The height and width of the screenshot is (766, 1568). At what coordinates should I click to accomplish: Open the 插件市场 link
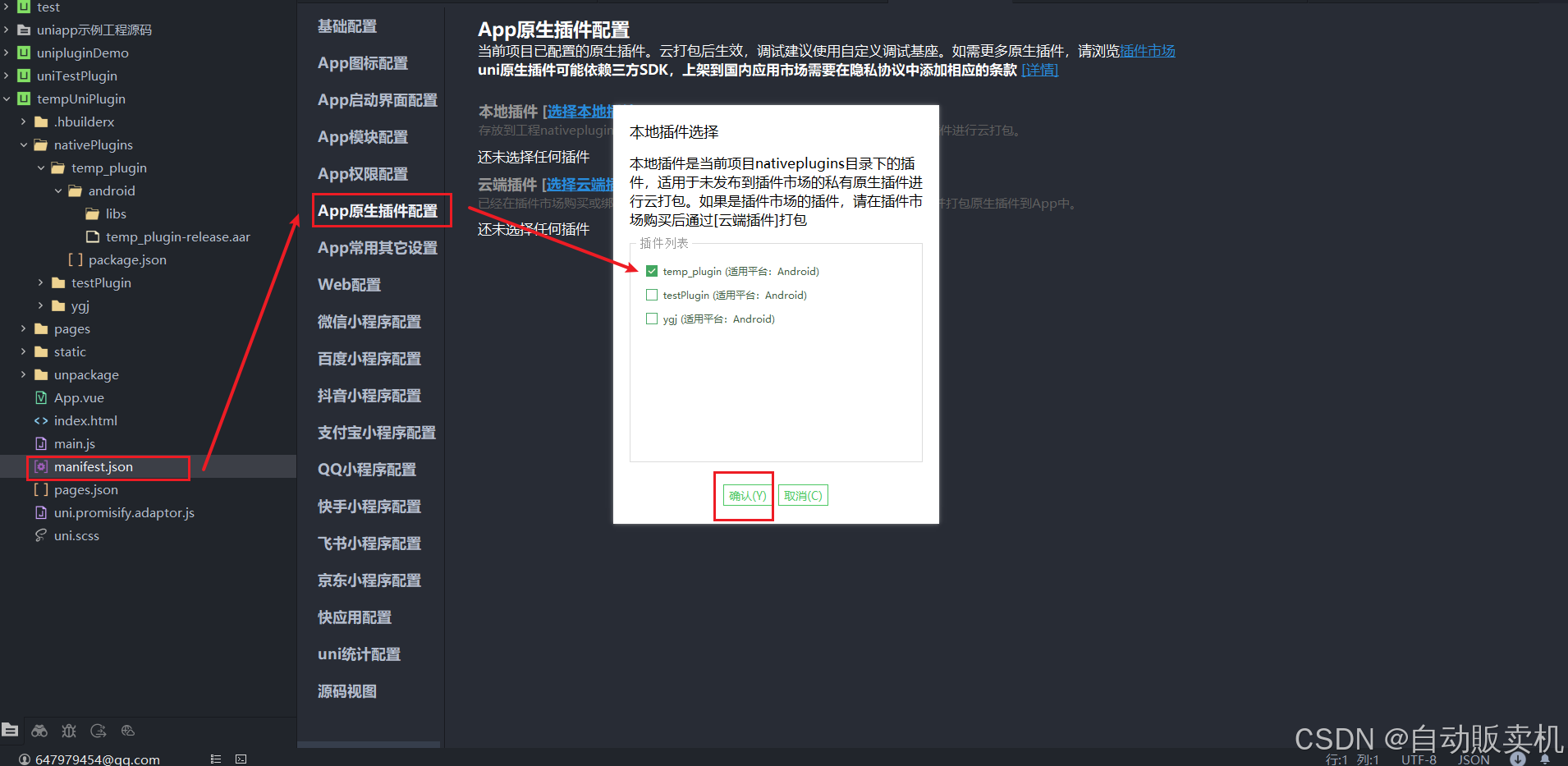(1146, 50)
